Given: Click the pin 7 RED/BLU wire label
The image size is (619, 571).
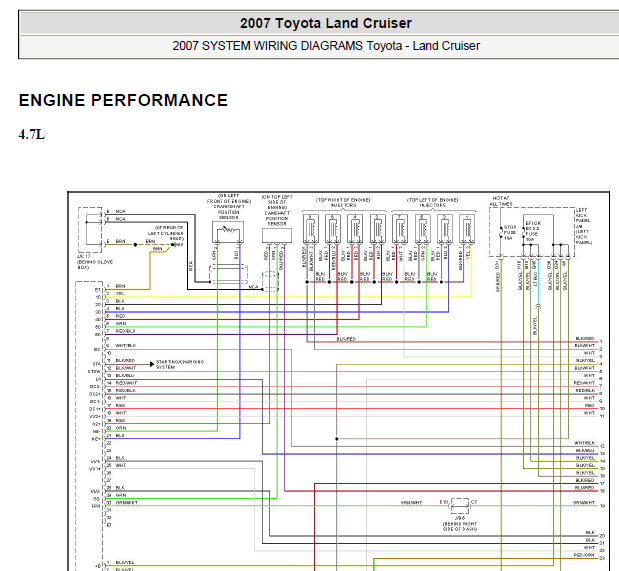Looking at the screenshot, I should click(x=126, y=331).
